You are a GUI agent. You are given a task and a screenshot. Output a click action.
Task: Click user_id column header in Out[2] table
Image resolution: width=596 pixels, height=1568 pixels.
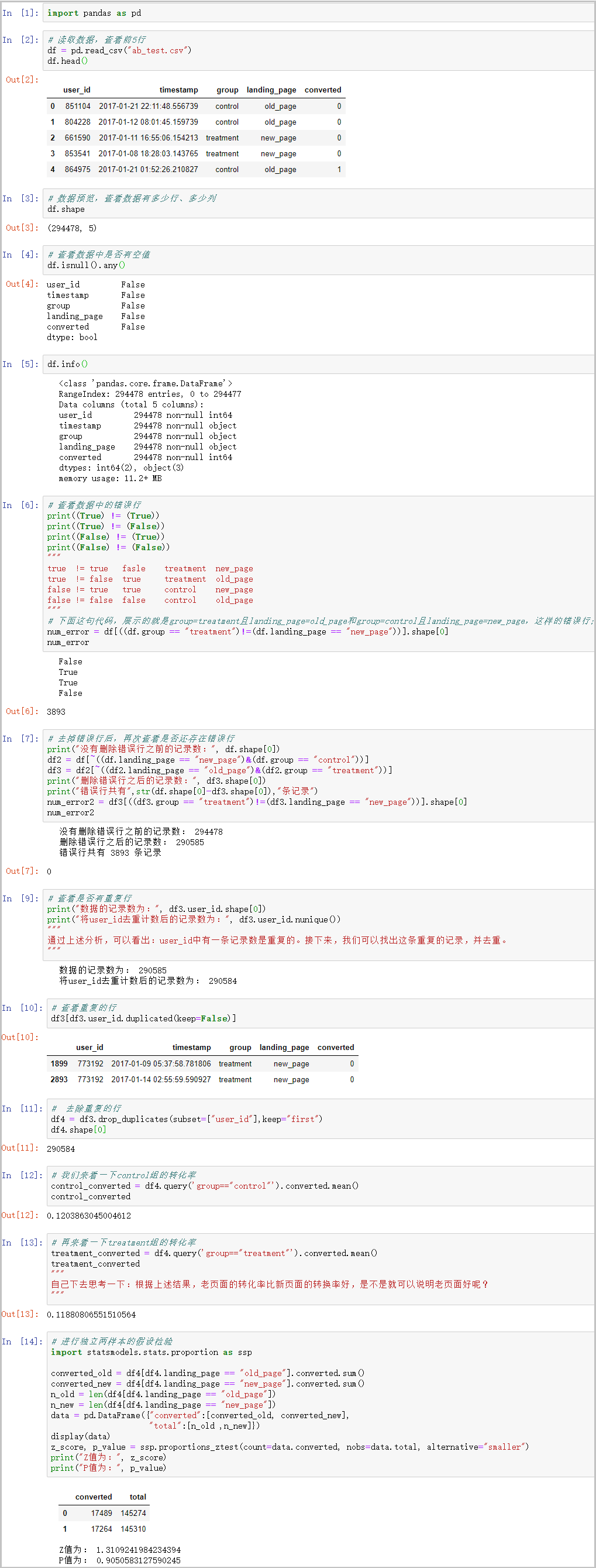point(77,90)
